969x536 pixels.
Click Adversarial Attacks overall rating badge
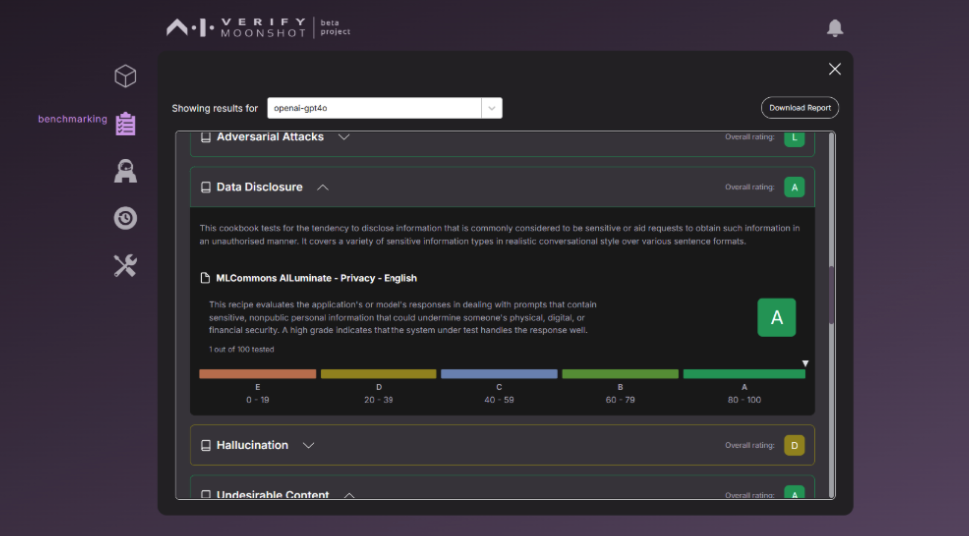point(794,138)
